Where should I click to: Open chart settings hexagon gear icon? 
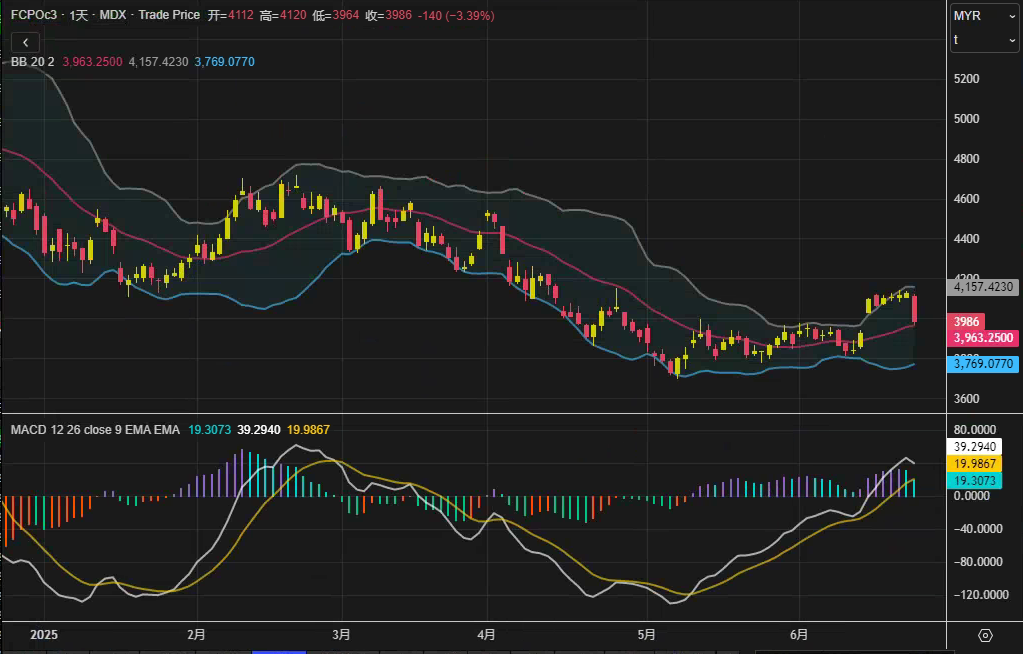[x=985, y=635]
